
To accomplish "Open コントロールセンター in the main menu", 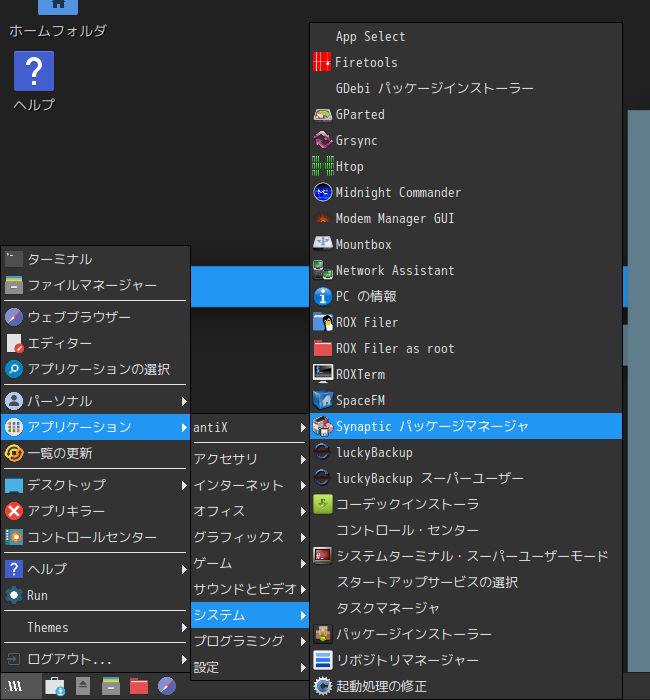I will pos(96,537).
